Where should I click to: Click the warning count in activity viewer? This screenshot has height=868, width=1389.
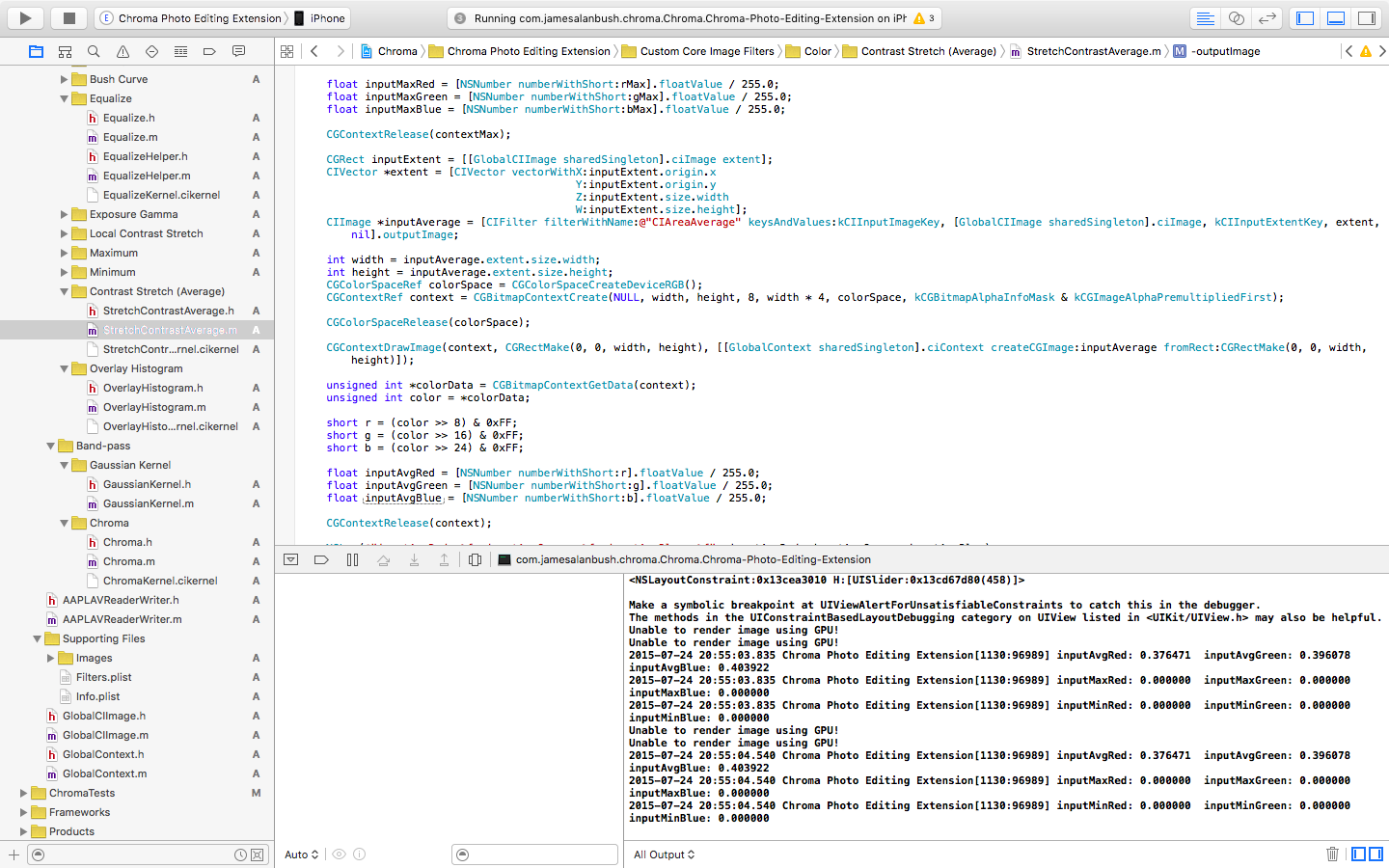click(x=924, y=18)
